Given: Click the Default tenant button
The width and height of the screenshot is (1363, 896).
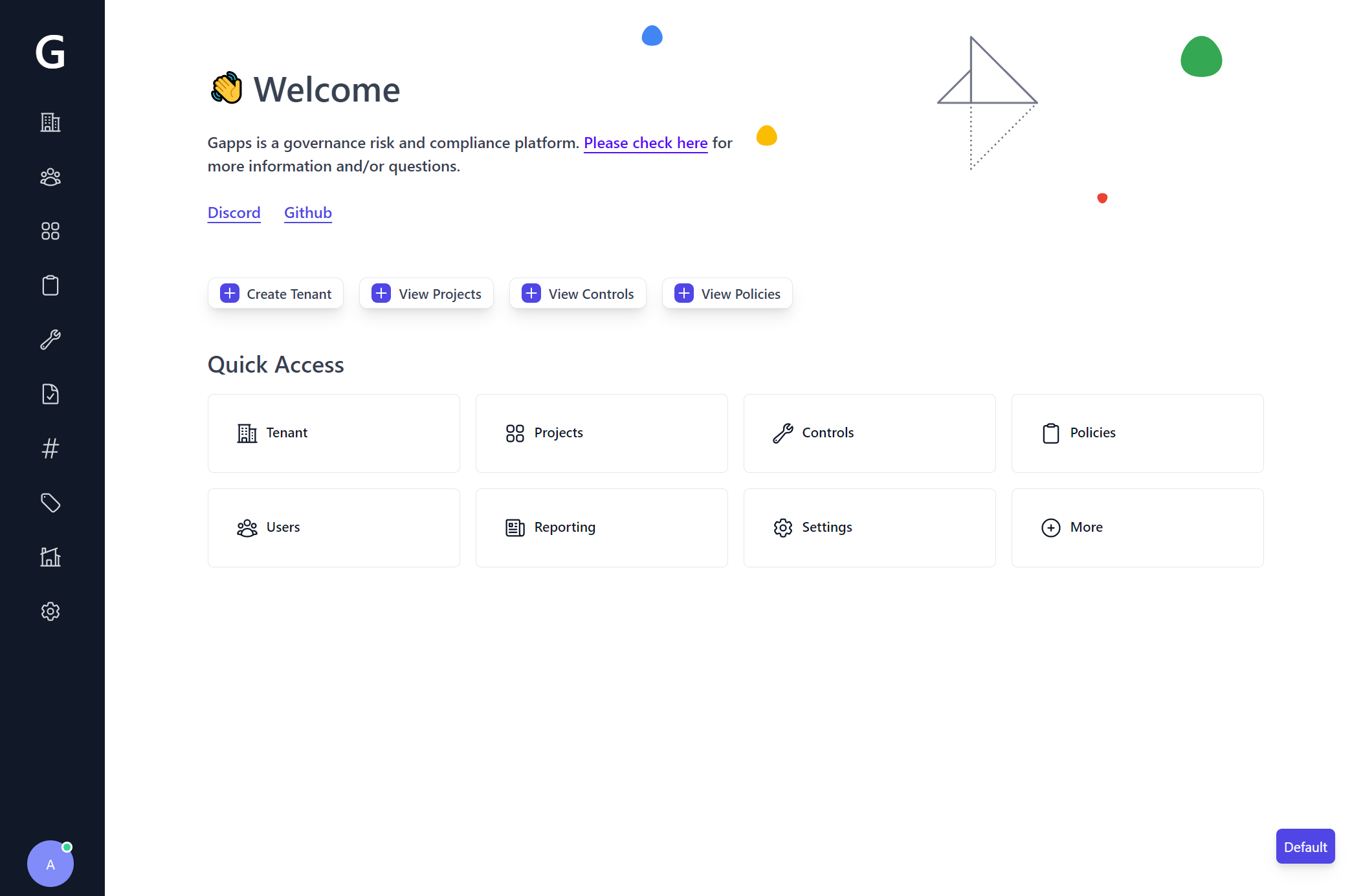Looking at the screenshot, I should click(1305, 847).
